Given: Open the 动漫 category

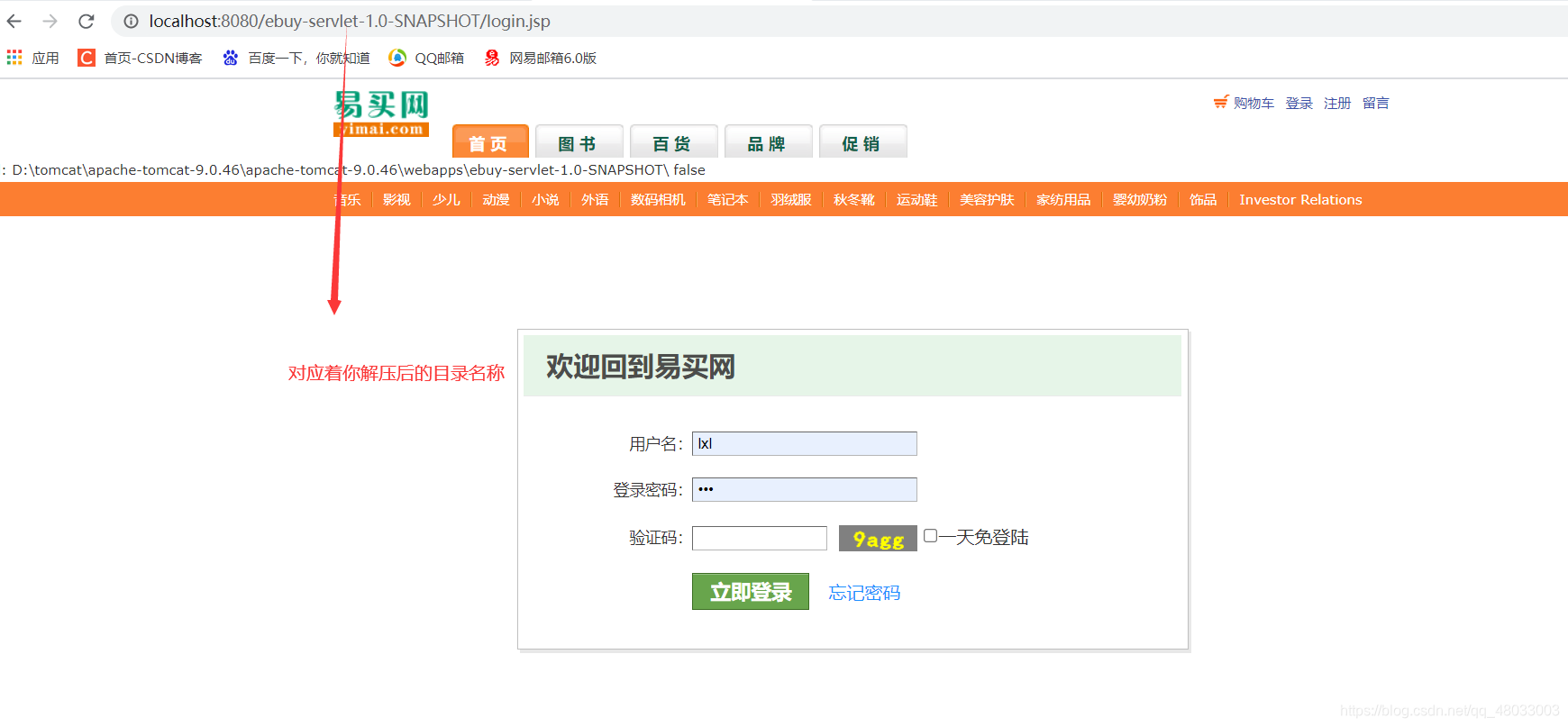Looking at the screenshot, I should [x=496, y=200].
